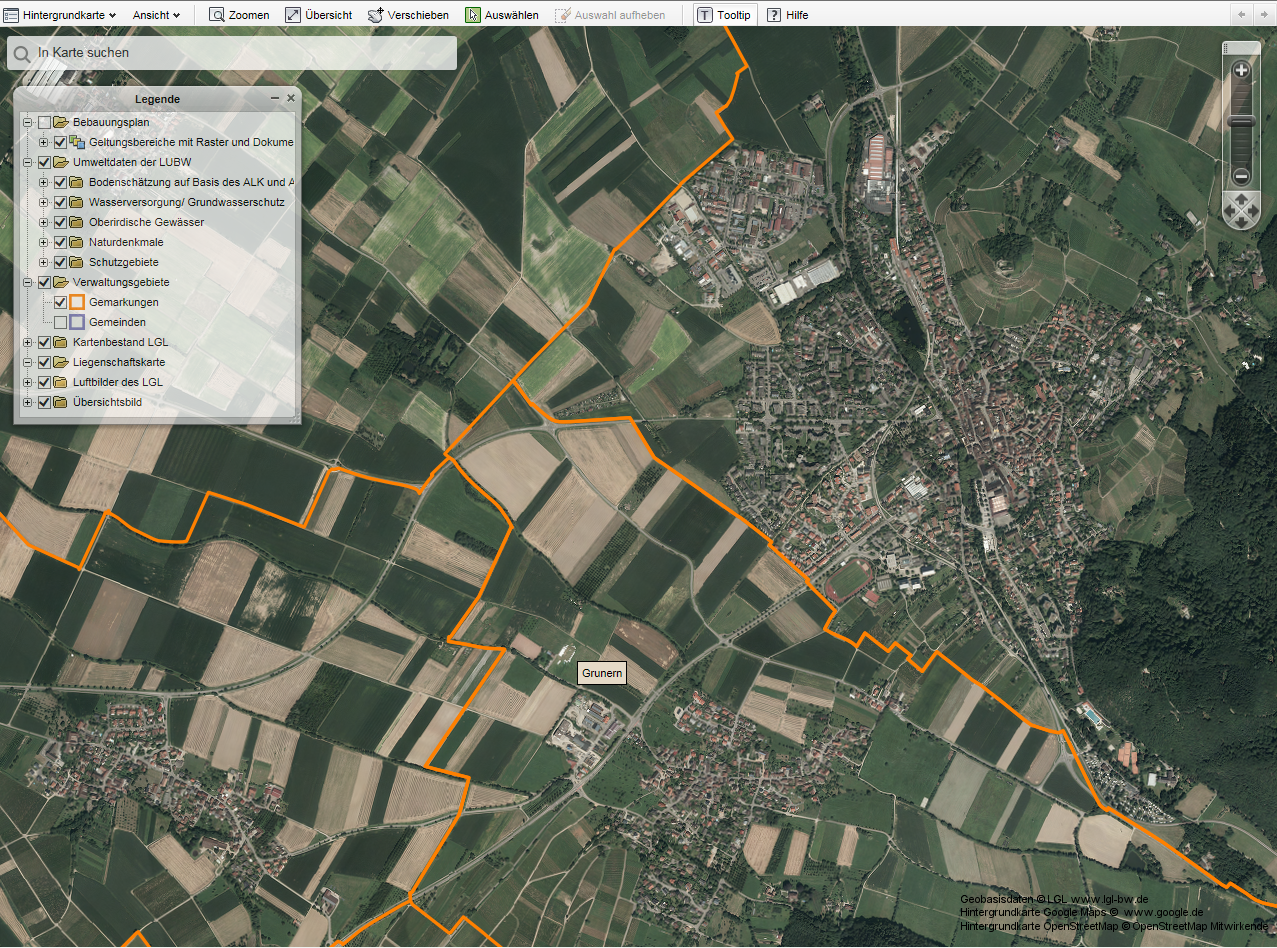Uncheck the Gemarkungen layer

(61, 302)
